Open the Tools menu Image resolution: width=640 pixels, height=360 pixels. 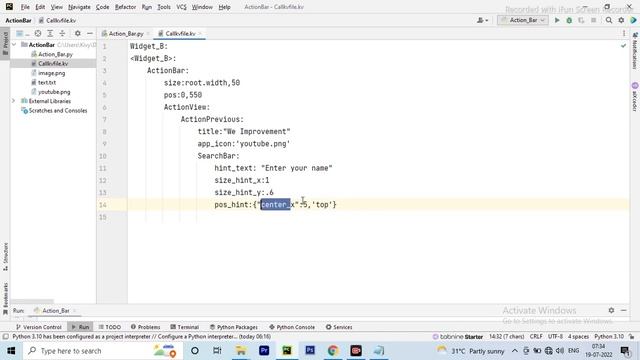pos(164,7)
